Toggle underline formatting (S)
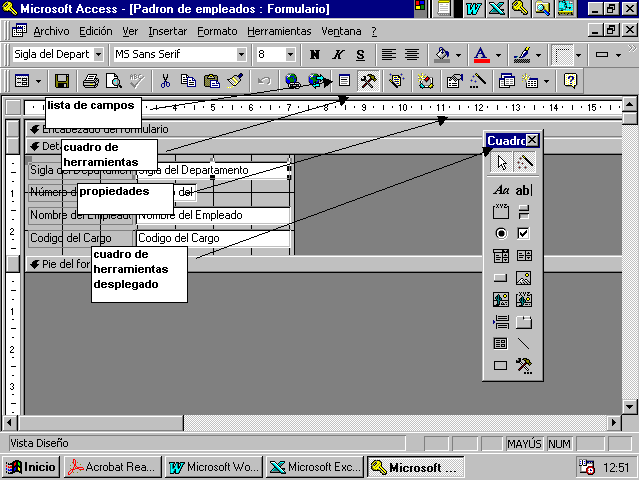Image resolution: width=639 pixels, height=480 pixels. [360, 55]
